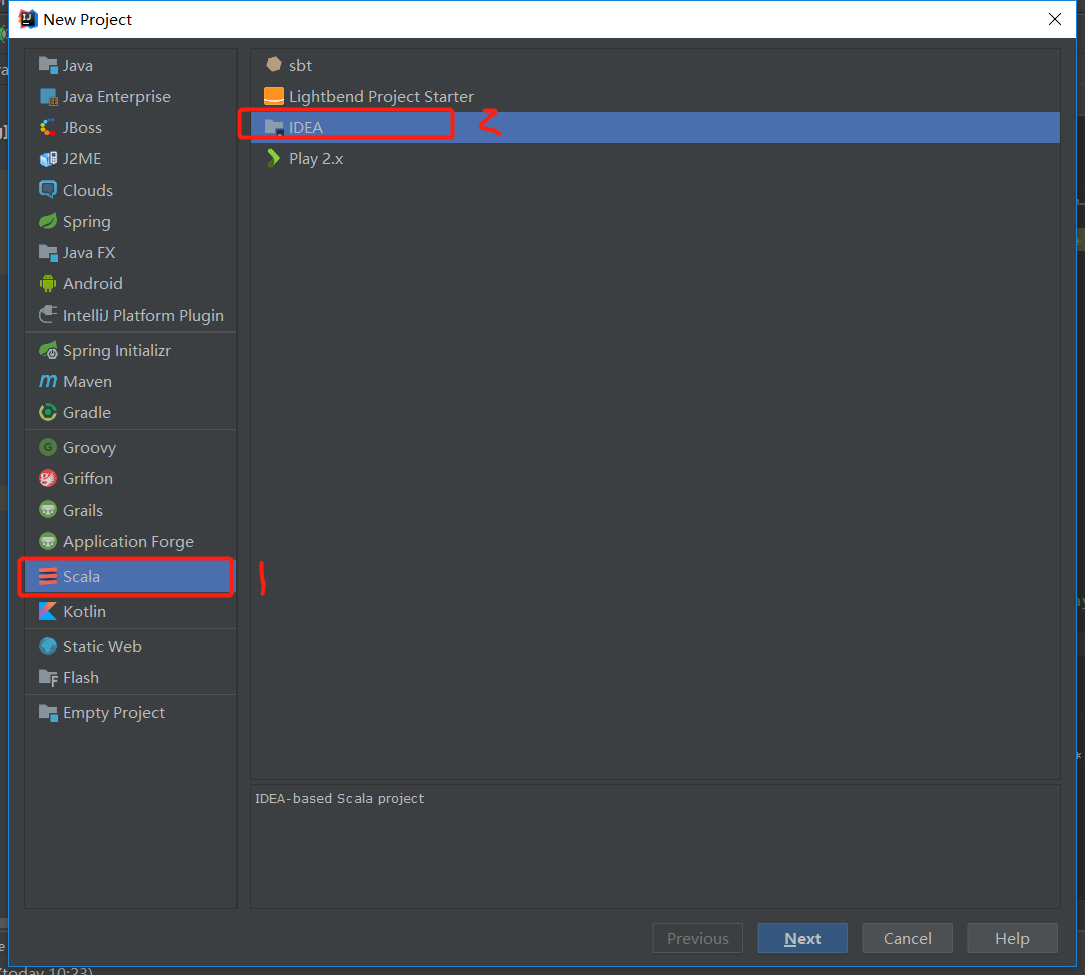Click the Spring leaf icon
Viewport: 1085px width, 975px height.
coord(48,222)
